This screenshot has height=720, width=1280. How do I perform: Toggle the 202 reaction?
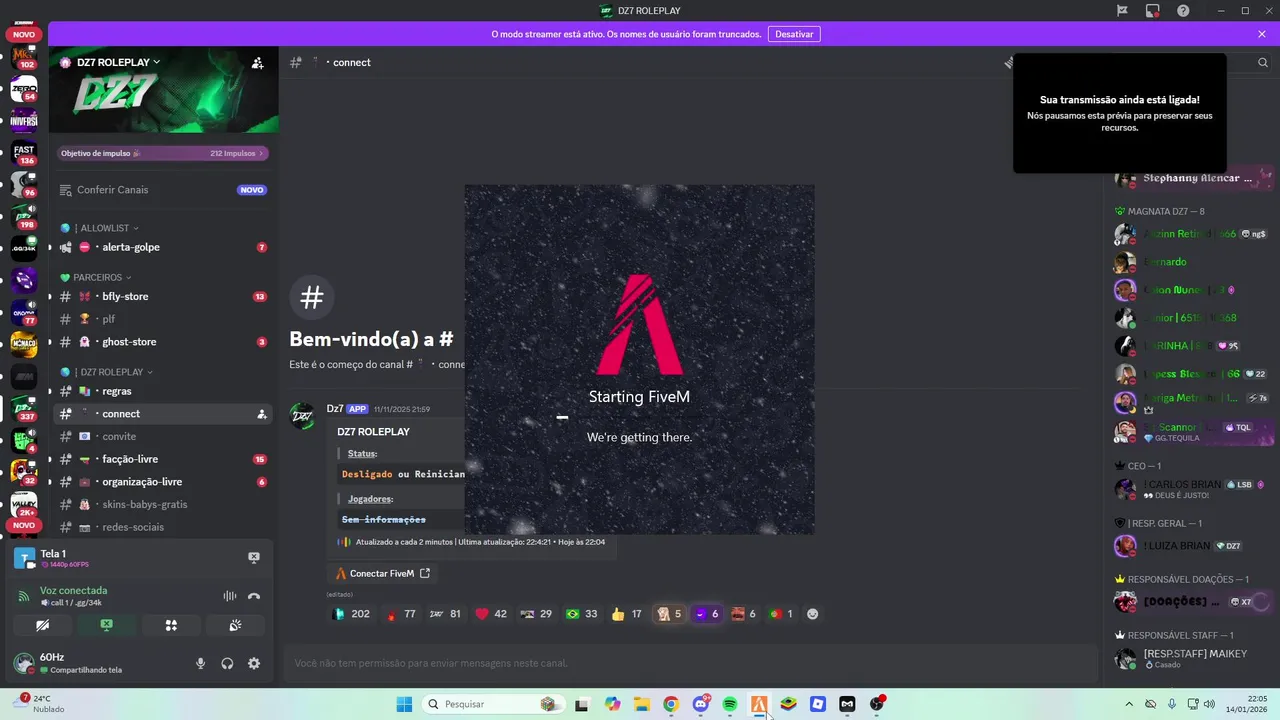[x=352, y=614]
